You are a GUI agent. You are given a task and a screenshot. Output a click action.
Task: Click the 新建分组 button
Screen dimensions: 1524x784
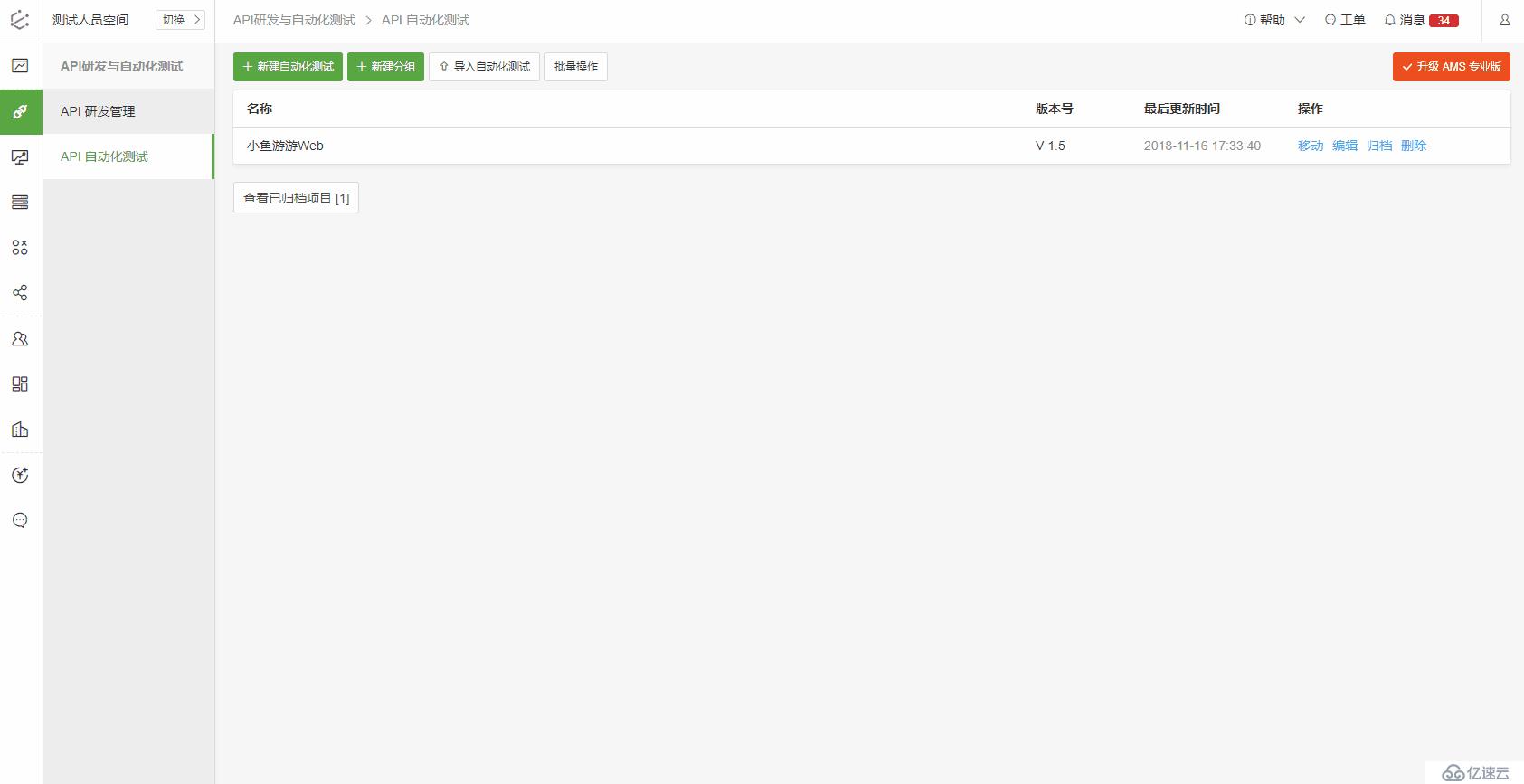385,67
